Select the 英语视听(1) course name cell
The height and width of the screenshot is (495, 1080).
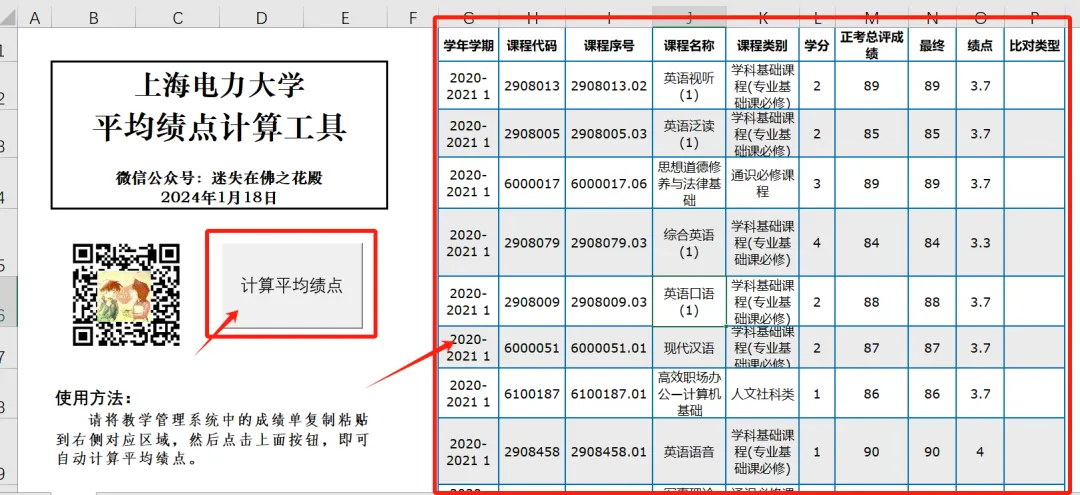[x=689, y=85]
